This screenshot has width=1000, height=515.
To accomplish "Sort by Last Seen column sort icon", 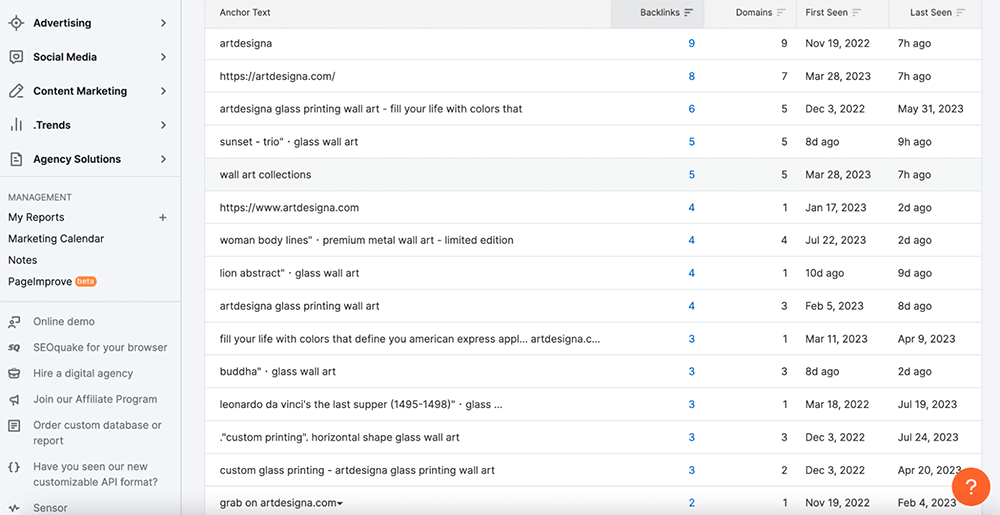I will (960, 13).
